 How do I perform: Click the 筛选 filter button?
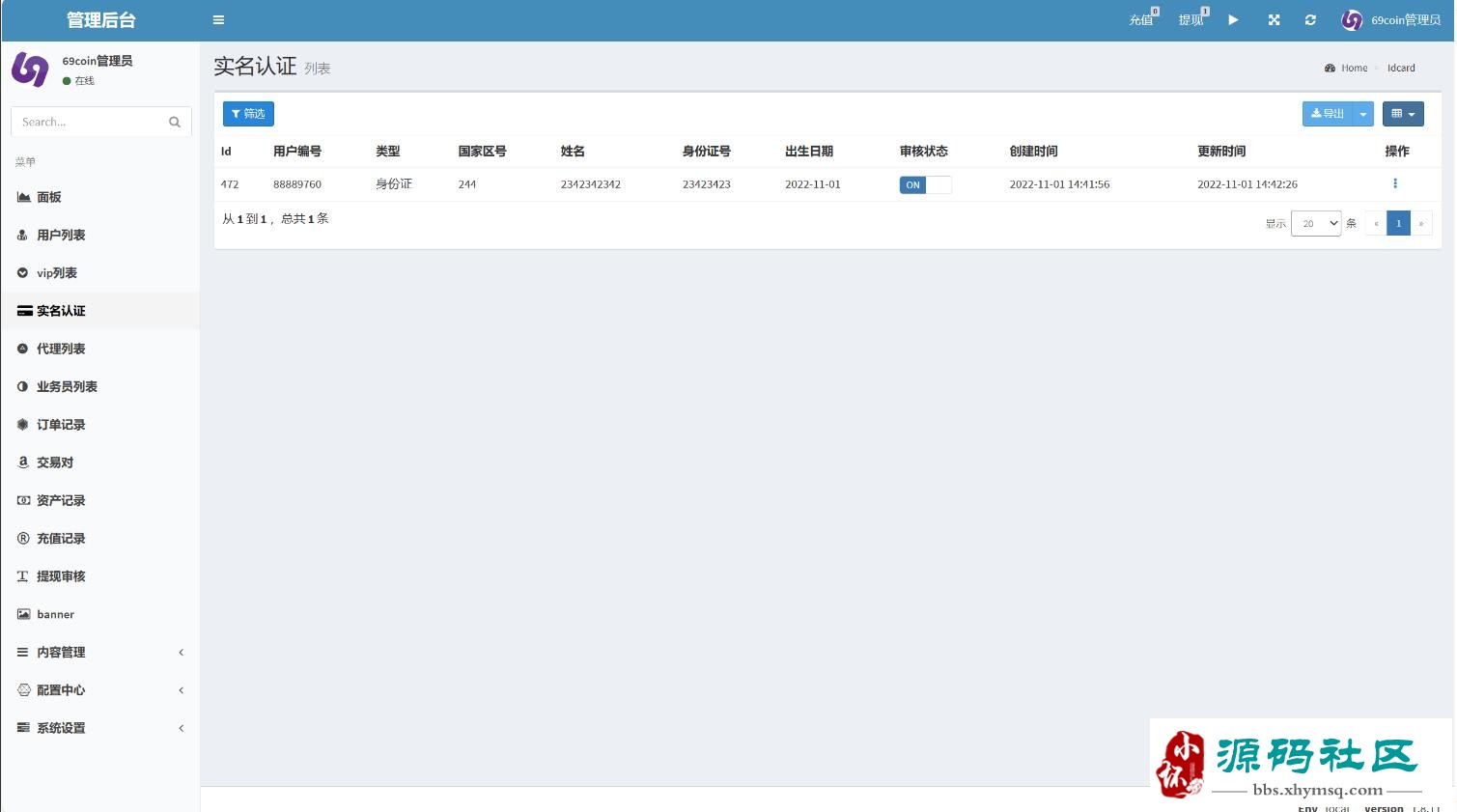248,114
